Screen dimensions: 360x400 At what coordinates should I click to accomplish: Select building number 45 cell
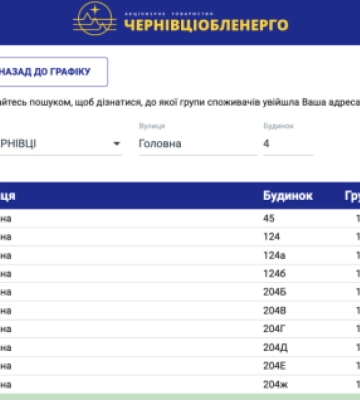click(x=269, y=218)
